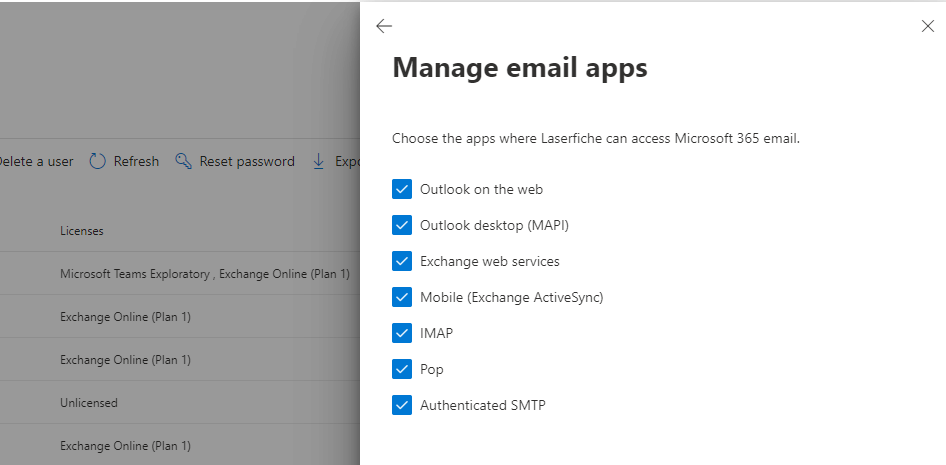This screenshot has height=465, width=946.
Task: Select Exchange Online row directly above Unlicensed
Action: [125, 359]
